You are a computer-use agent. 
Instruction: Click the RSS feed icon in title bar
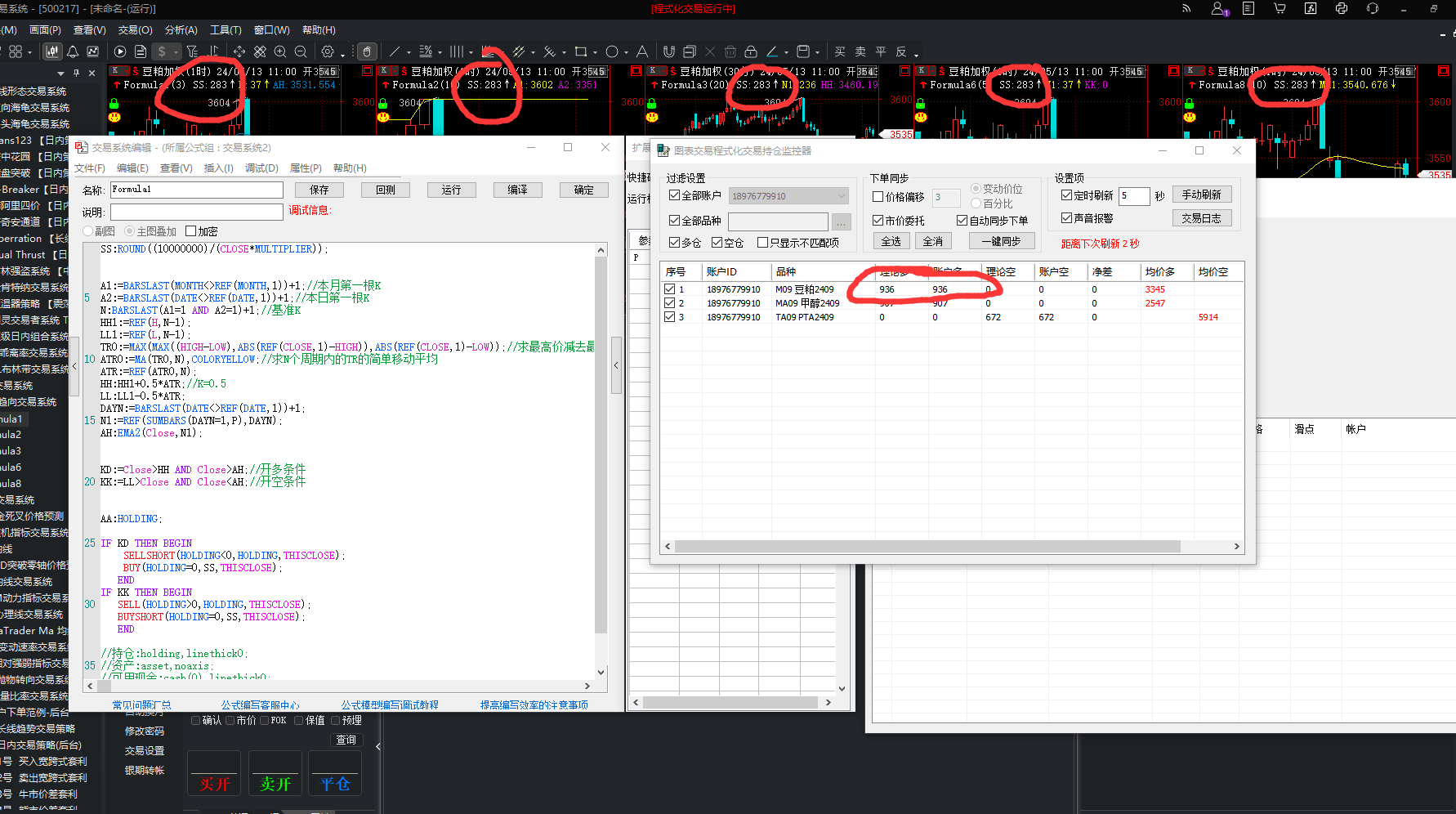(x=1186, y=8)
